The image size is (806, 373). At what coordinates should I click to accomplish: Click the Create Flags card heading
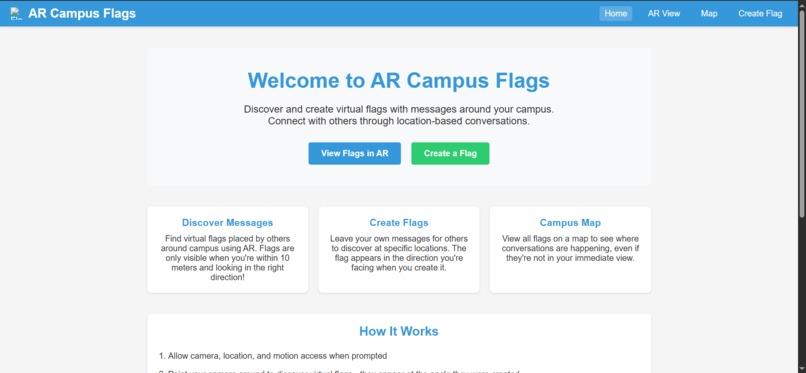pos(399,222)
